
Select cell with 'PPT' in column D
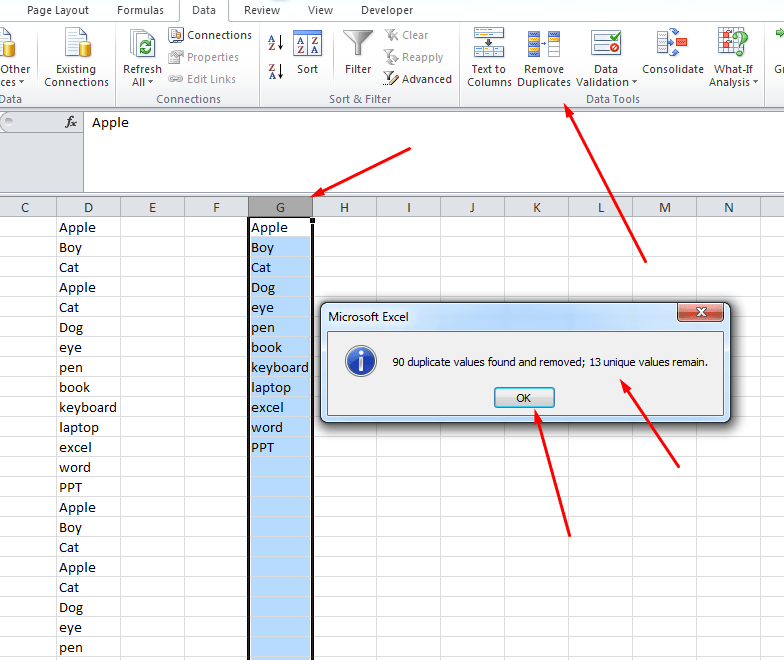[88, 487]
